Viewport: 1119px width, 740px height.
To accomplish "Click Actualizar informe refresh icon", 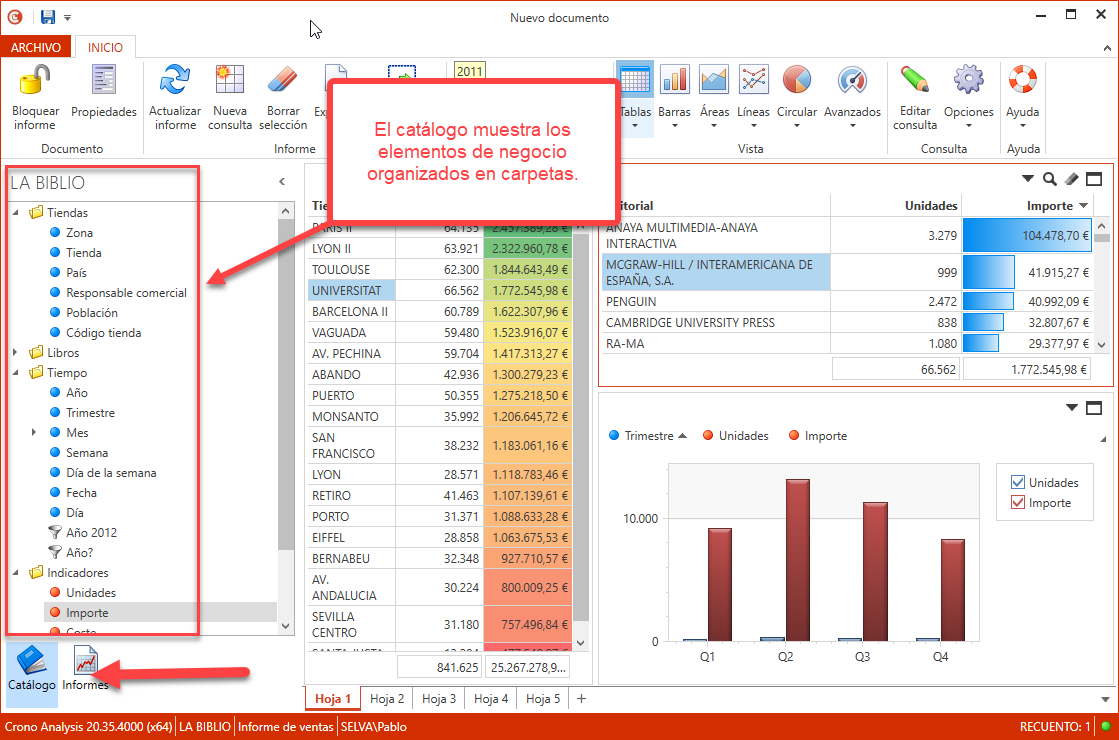I will click(x=175, y=81).
